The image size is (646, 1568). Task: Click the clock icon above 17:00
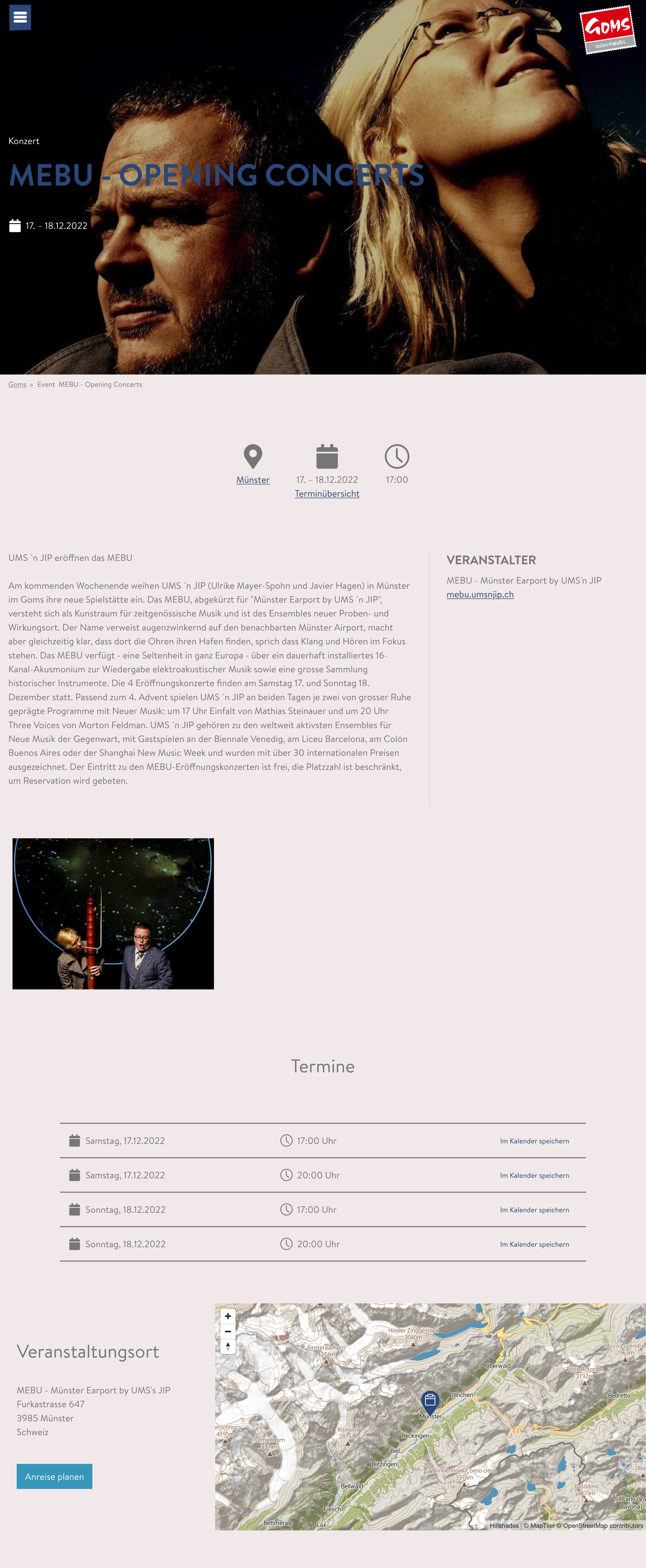coord(397,456)
